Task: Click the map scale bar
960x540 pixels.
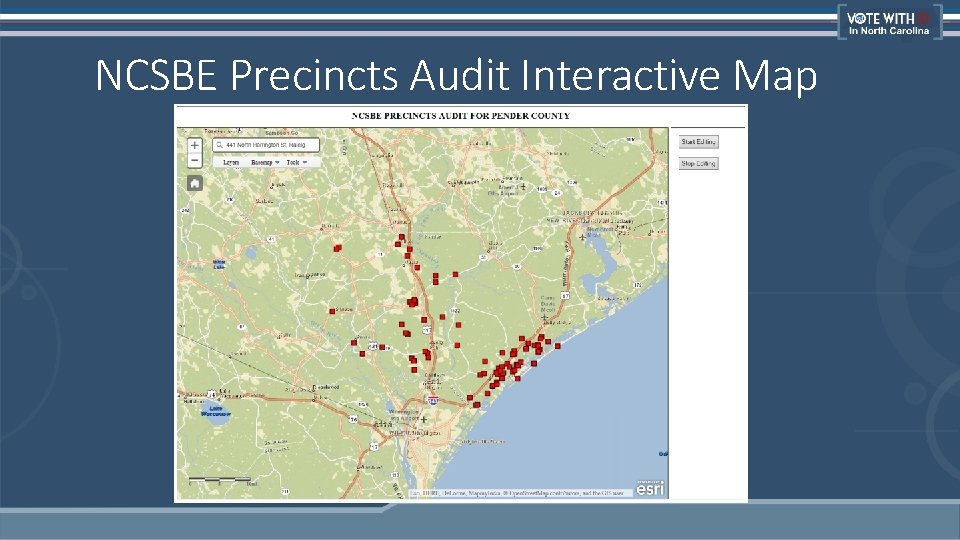Action: (x=220, y=481)
